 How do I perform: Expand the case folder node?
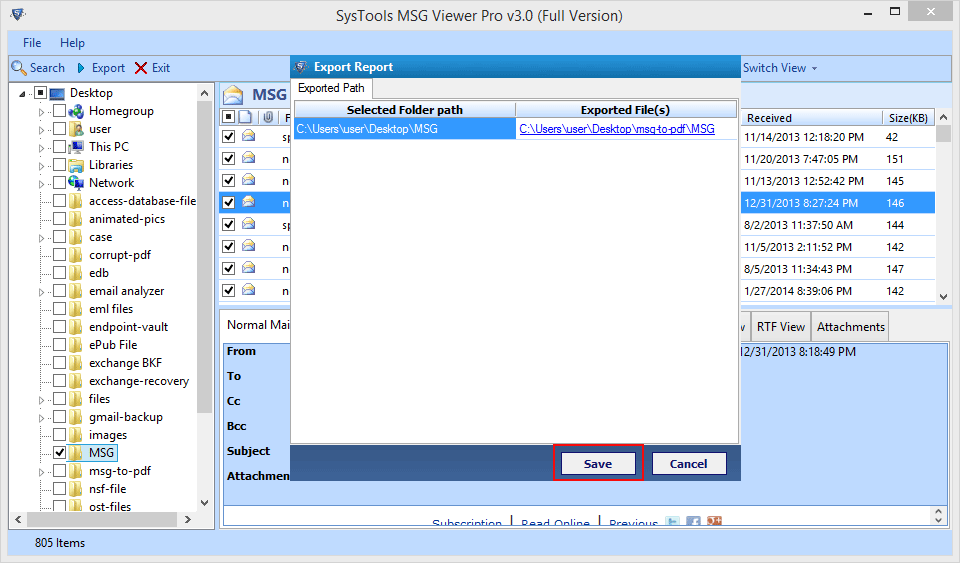click(42, 237)
